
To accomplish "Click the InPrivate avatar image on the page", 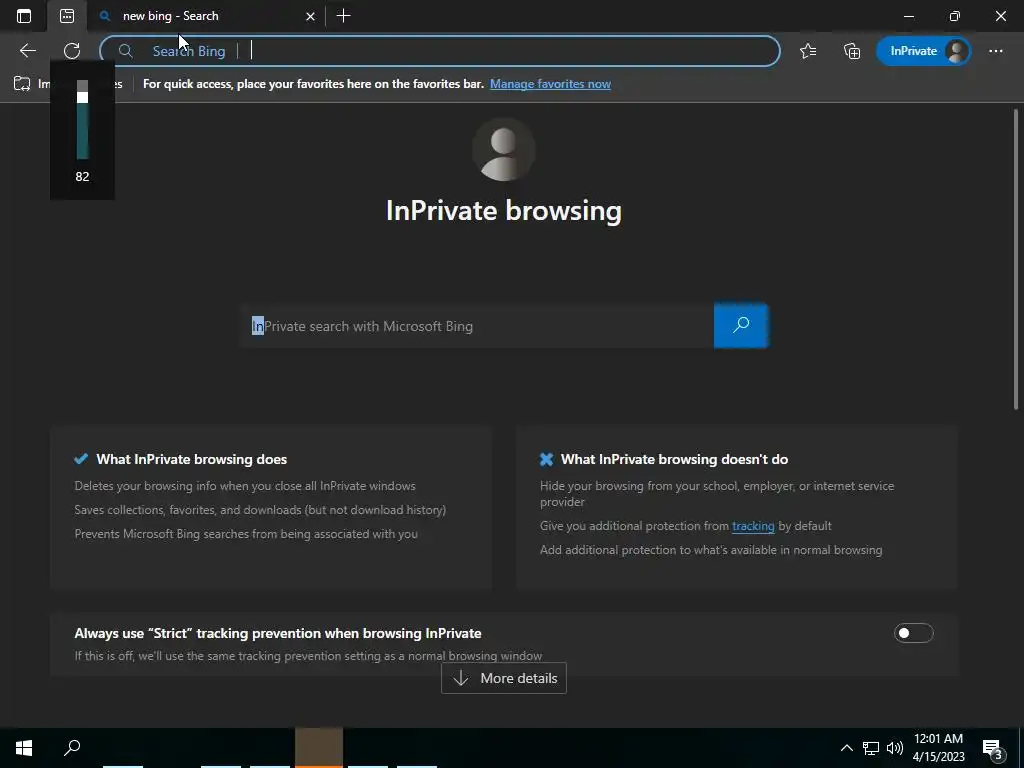I will pyautogui.click(x=504, y=150).
